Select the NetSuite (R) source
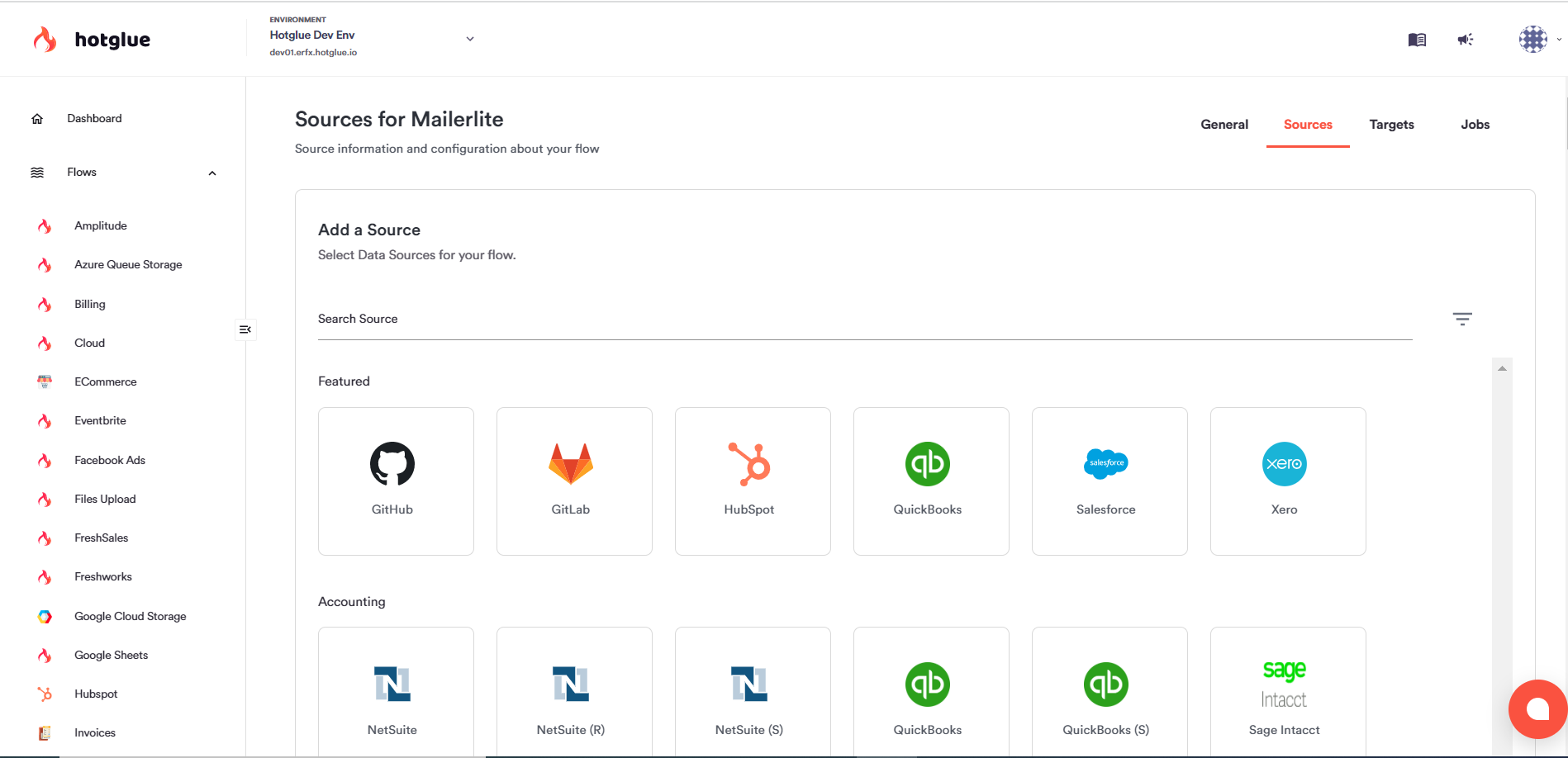This screenshot has height=758, width=1568. pos(574,692)
